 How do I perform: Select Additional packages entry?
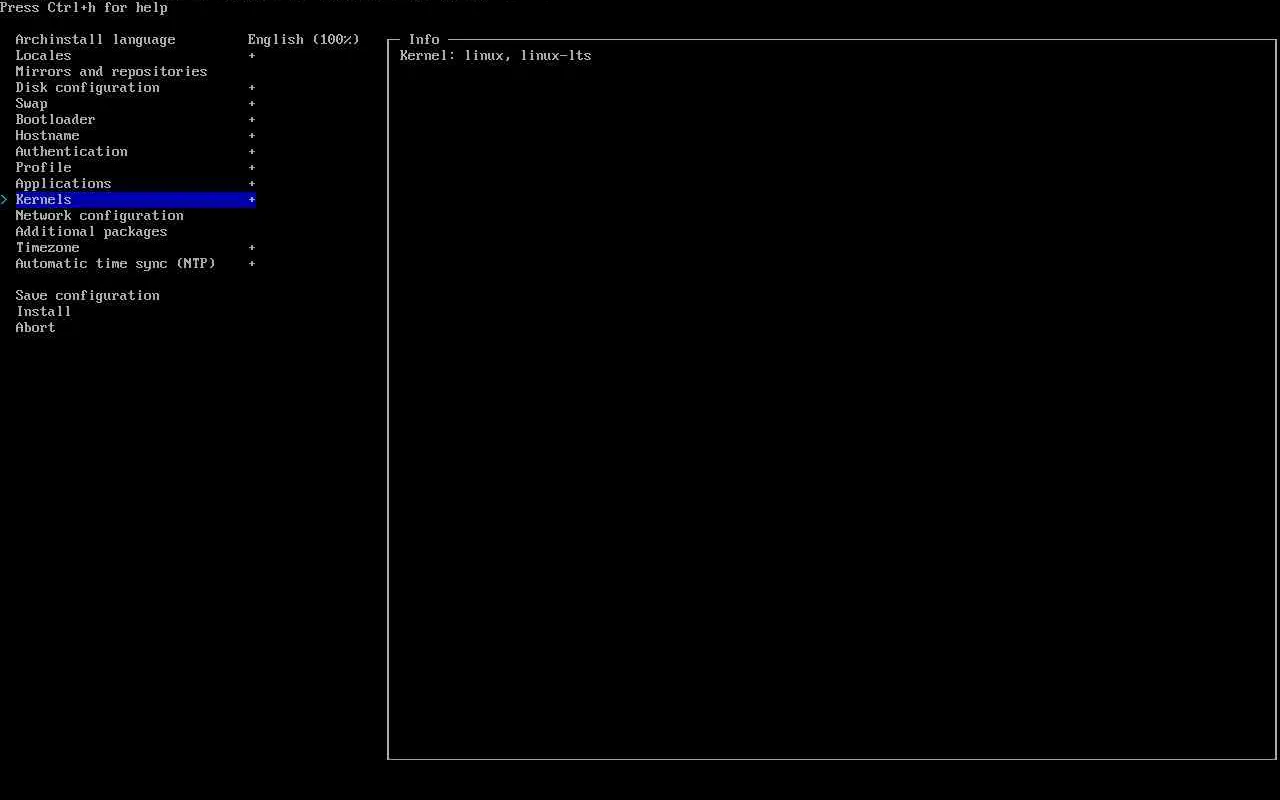(91, 231)
